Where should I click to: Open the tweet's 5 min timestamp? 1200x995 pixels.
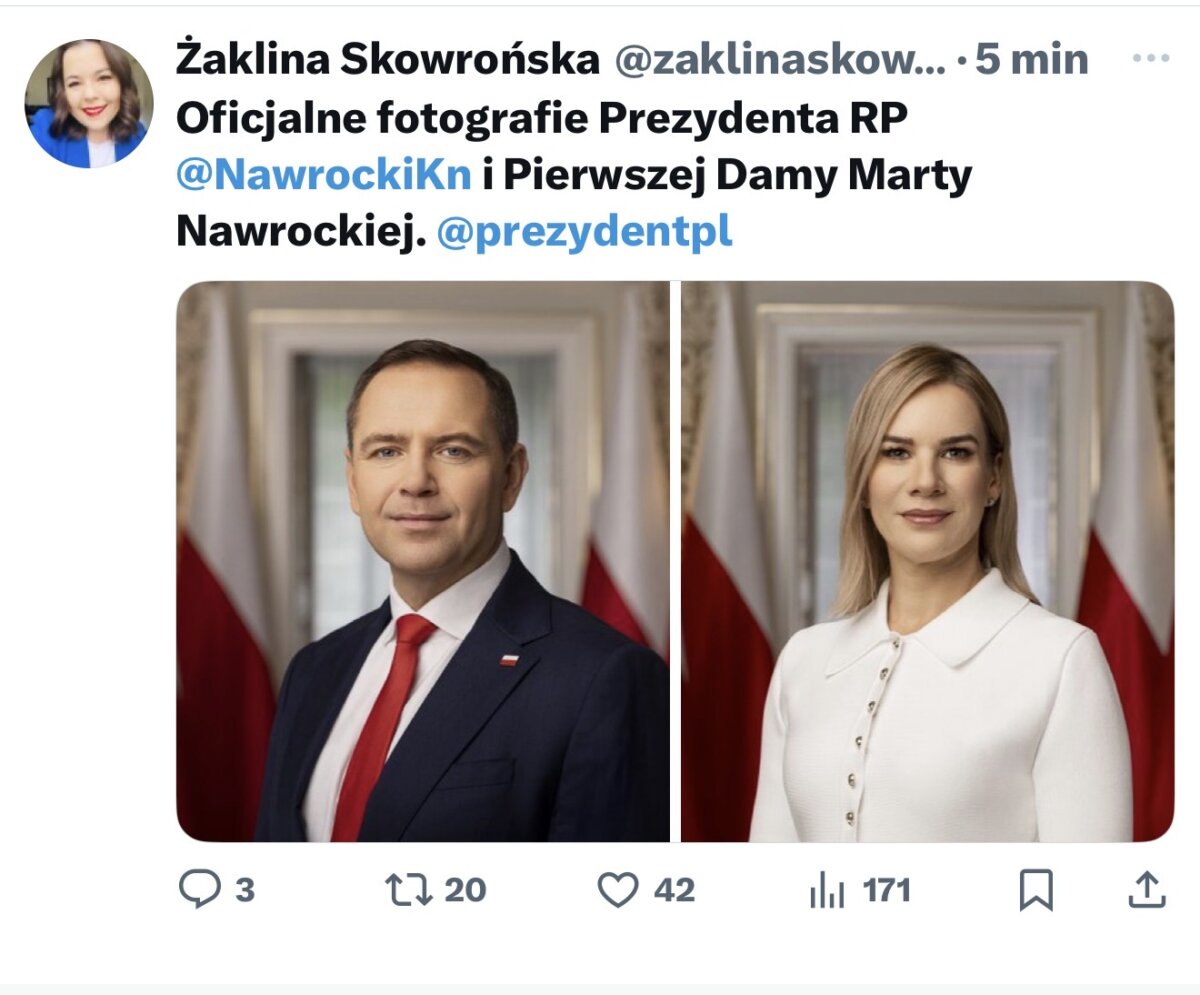click(x=1031, y=60)
